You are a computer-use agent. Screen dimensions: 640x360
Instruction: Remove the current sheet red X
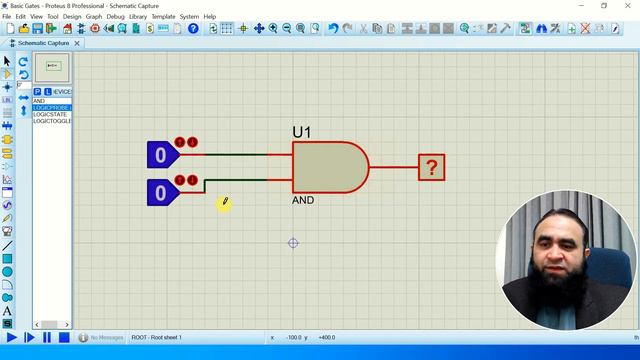pyautogui.click(x=585, y=29)
